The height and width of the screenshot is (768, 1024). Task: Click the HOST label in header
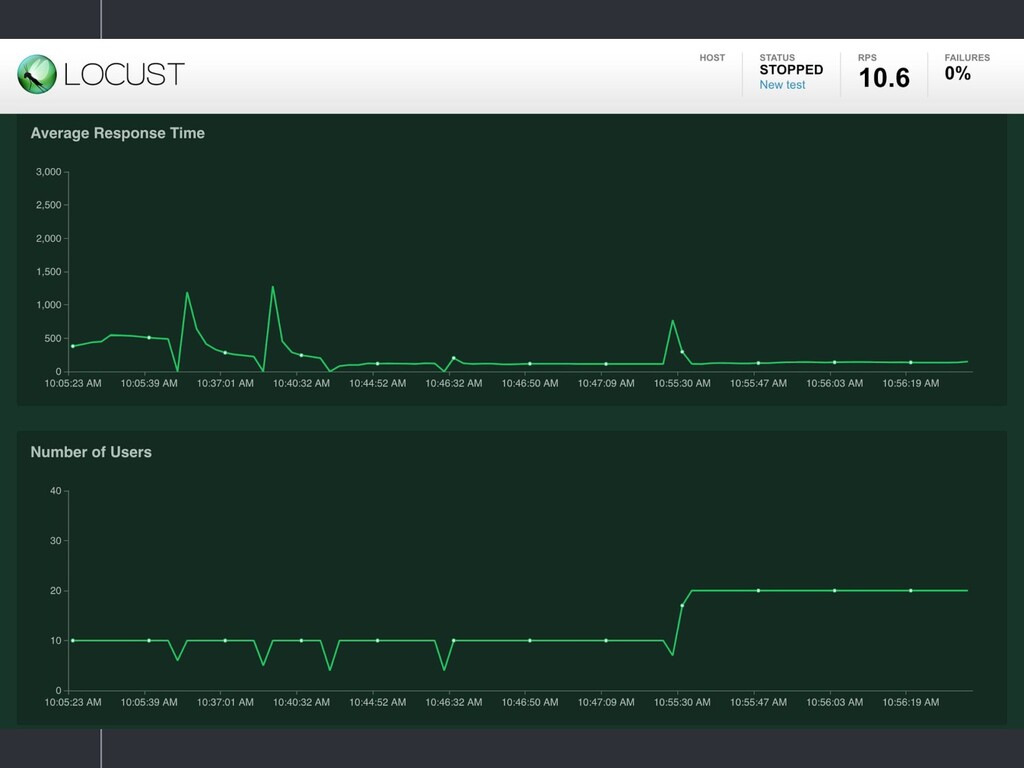pos(712,58)
